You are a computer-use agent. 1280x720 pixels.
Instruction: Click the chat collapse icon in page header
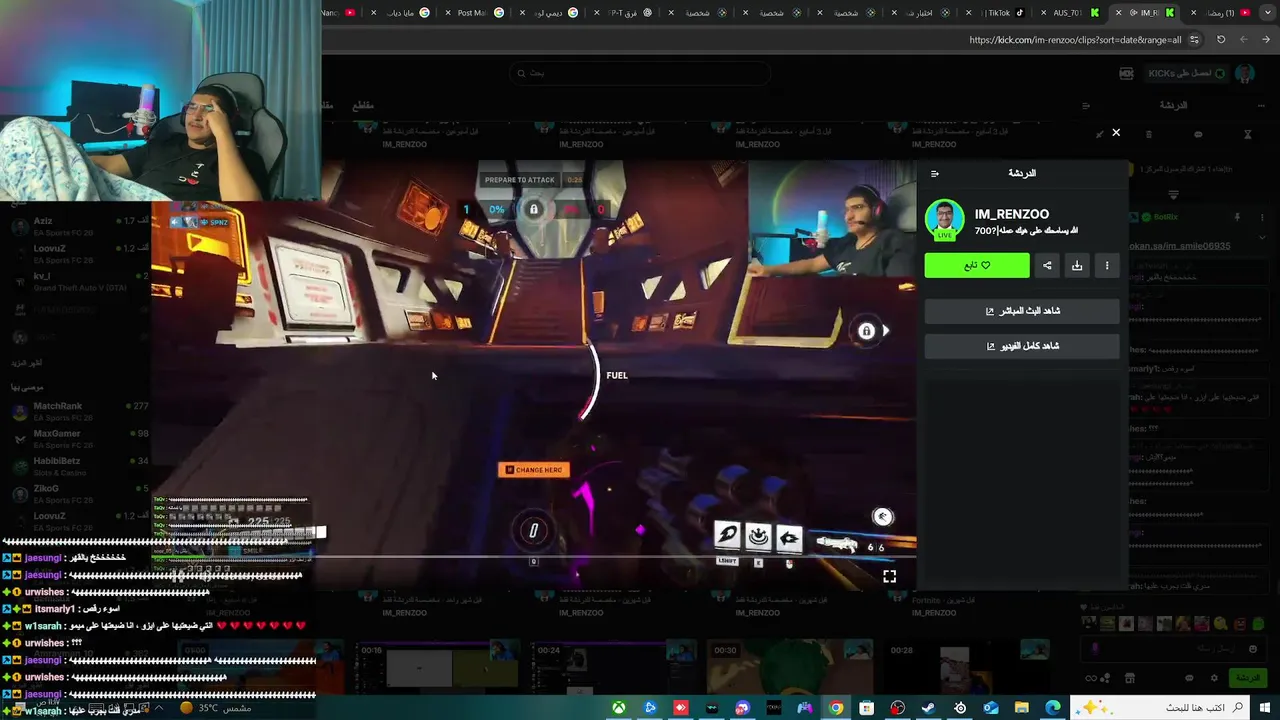(1086, 105)
